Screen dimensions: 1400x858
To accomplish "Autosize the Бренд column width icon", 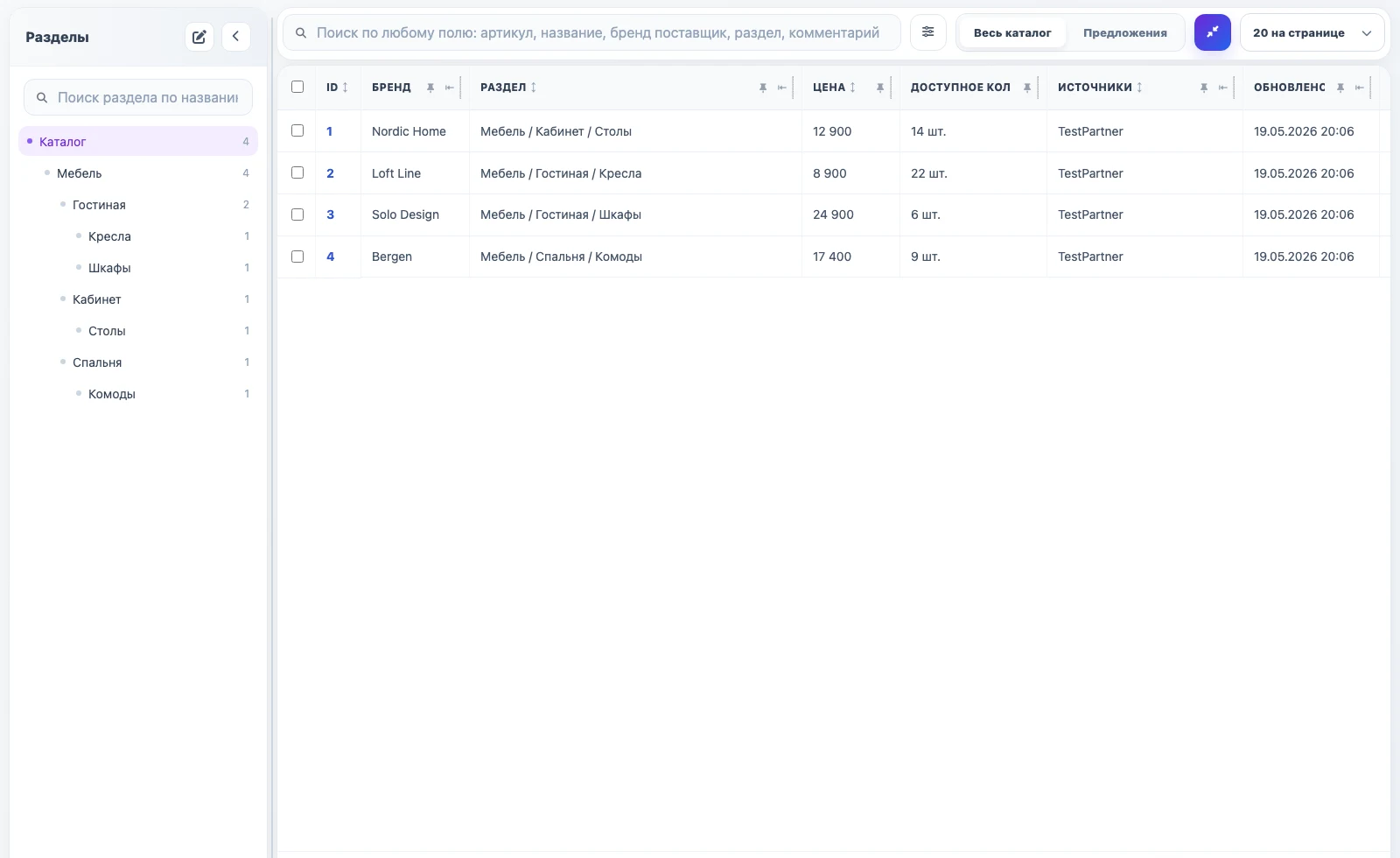I will click(450, 88).
